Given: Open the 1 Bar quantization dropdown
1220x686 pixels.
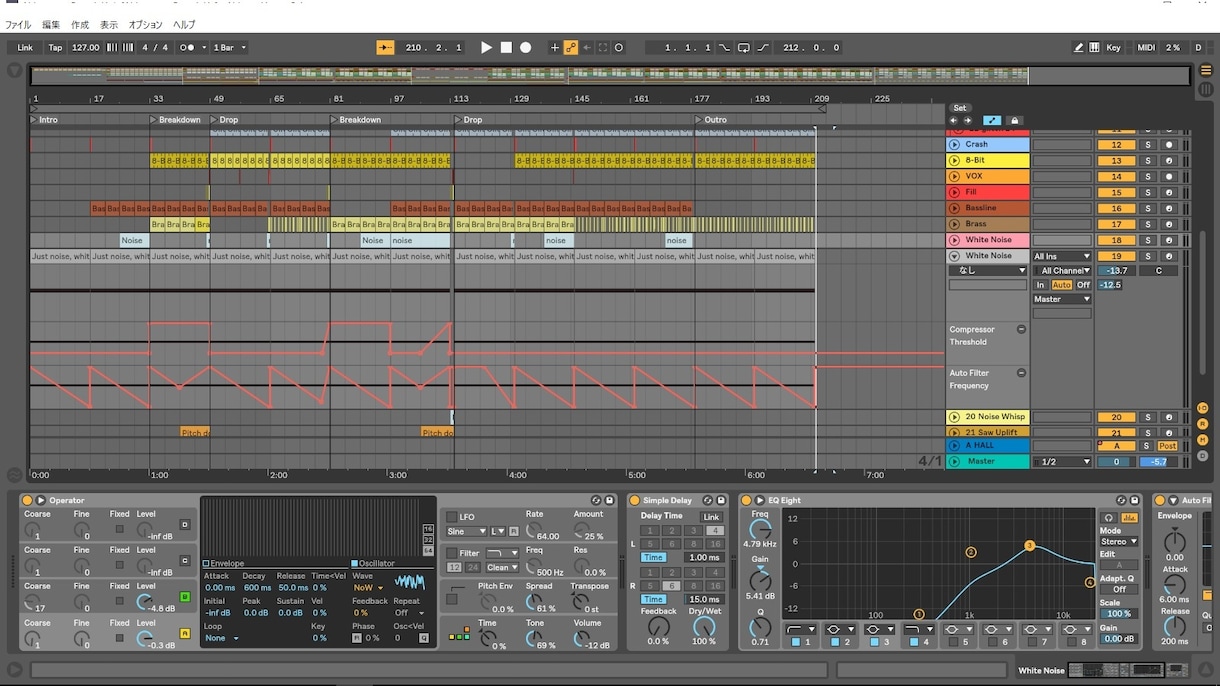Looking at the screenshot, I should [229, 47].
